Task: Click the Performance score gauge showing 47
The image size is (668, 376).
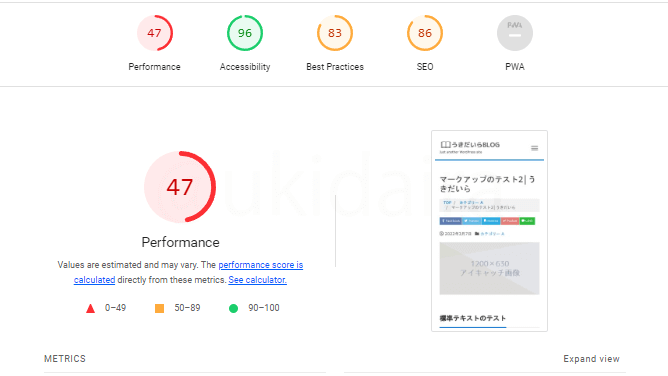Action: click(155, 33)
